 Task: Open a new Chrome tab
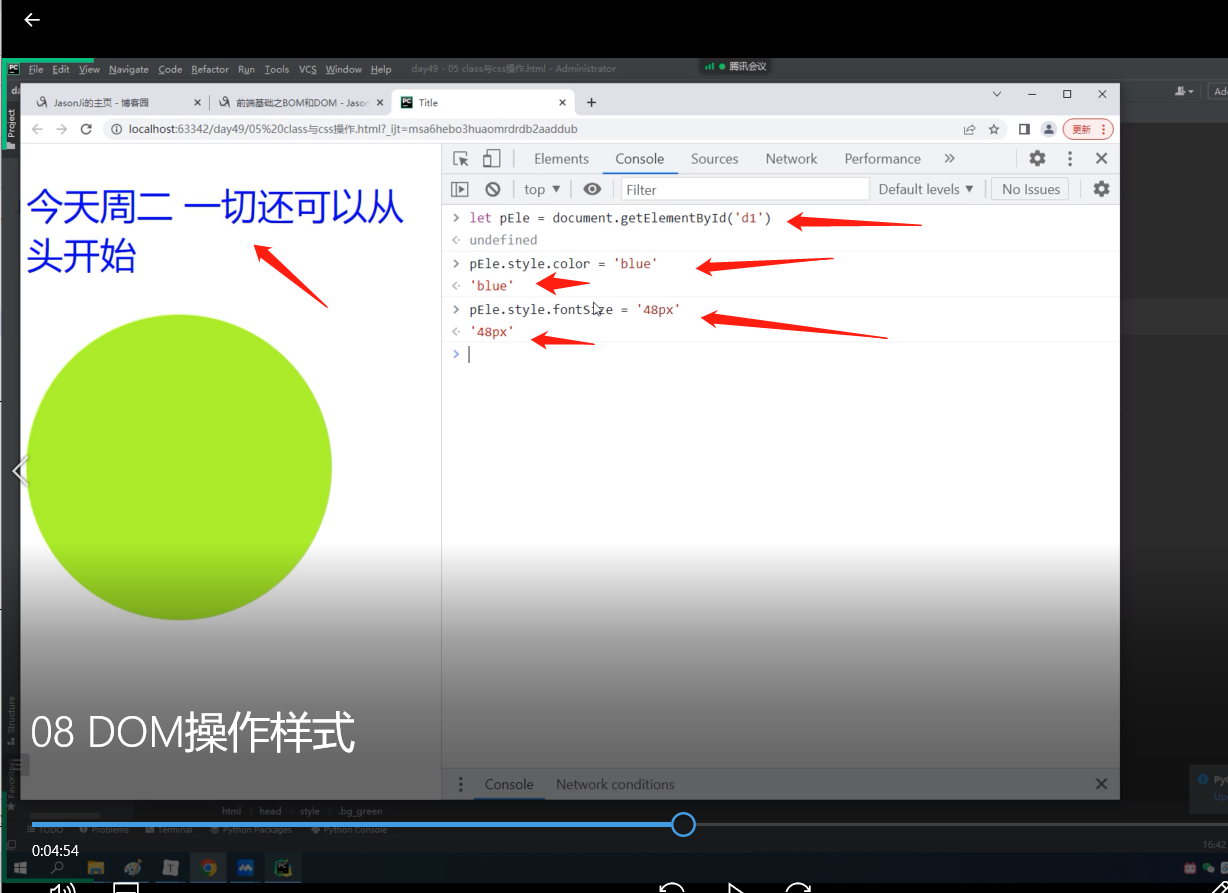coord(591,102)
